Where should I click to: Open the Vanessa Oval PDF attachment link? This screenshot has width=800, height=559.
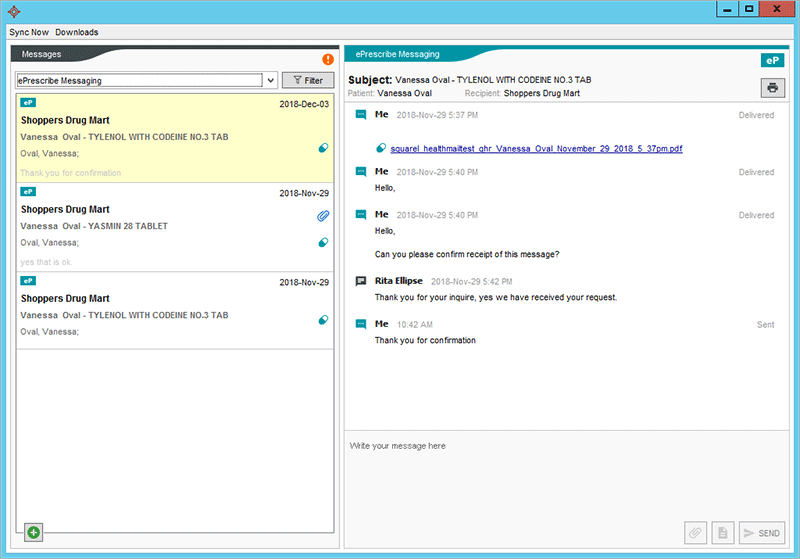[536, 149]
